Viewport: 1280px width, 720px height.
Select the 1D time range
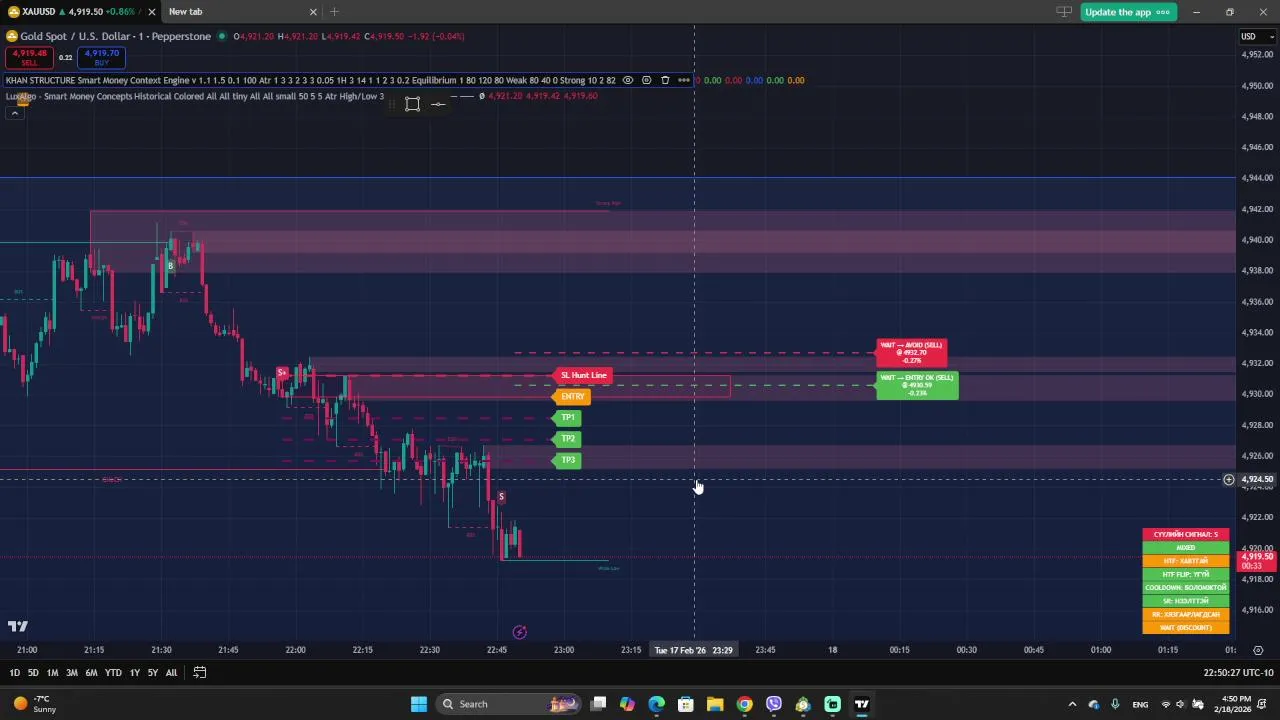click(x=14, y=673)
